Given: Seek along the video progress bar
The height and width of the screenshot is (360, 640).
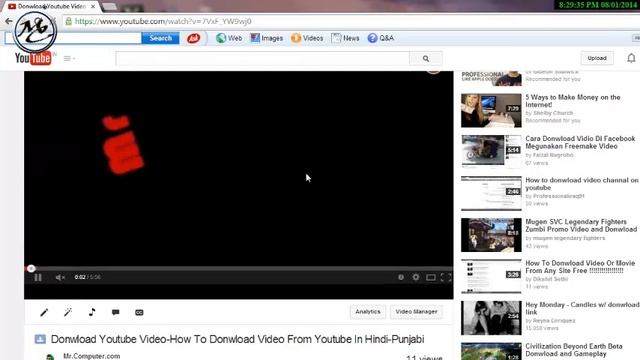Looking at the screenshot, I should [x=239, y=269].
